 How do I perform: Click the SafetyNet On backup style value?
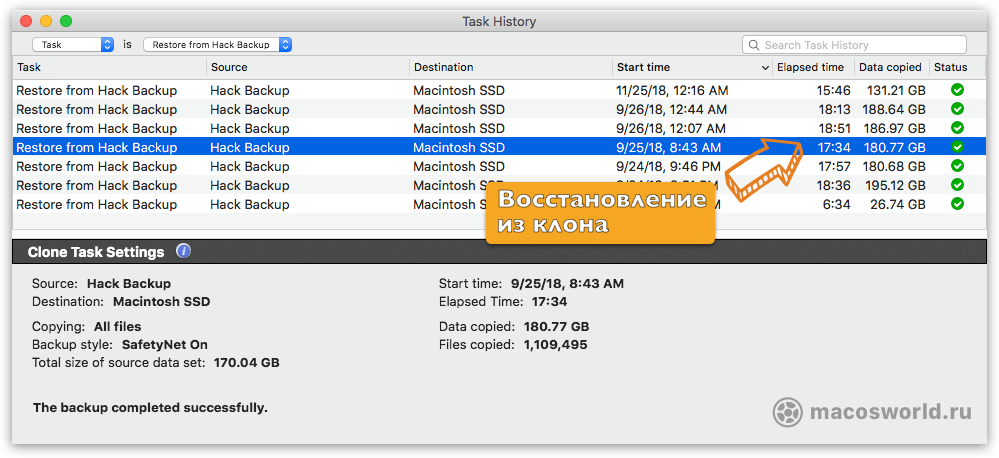click(x=164, y=345)
